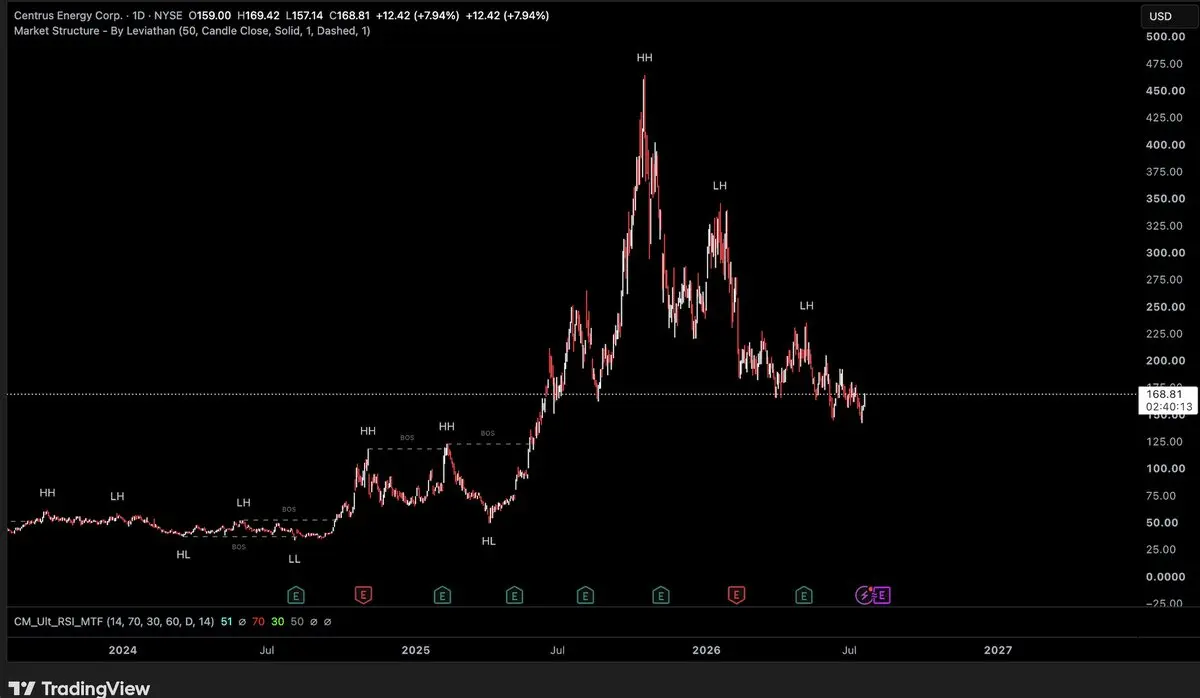This screenshot has width=1200, height=698.
Task: Click the purple lightning event icon
Action: tap(865, 596)
